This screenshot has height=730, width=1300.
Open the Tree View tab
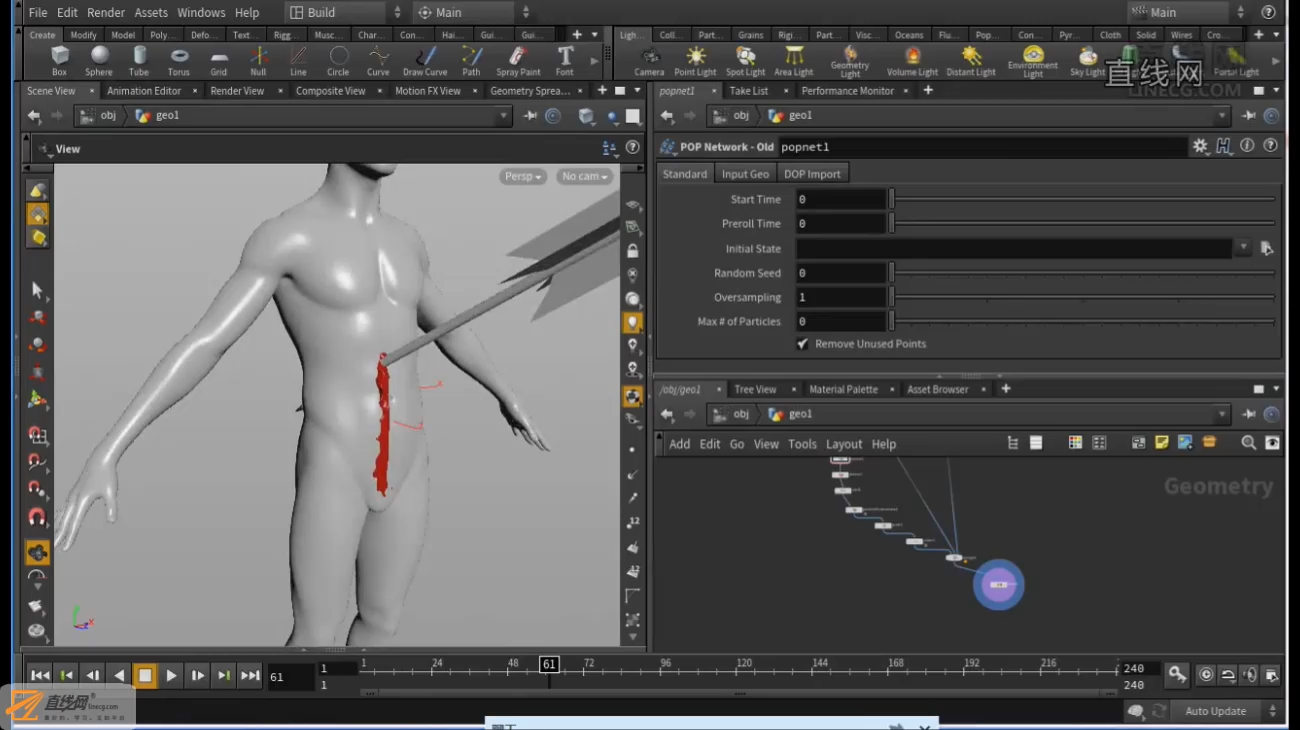click(x=755, y=389)
